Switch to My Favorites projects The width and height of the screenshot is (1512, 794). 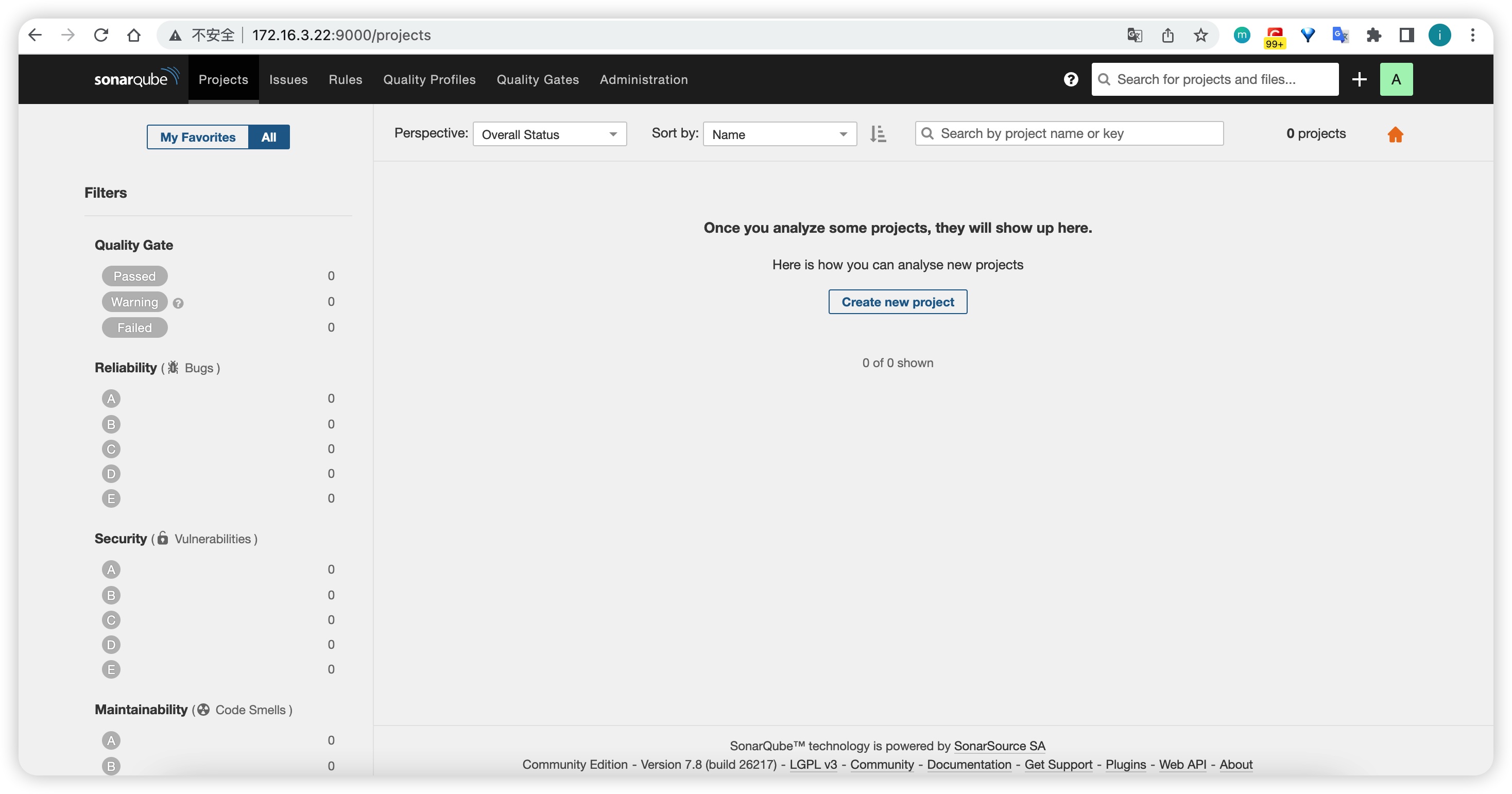click(198, 137)
